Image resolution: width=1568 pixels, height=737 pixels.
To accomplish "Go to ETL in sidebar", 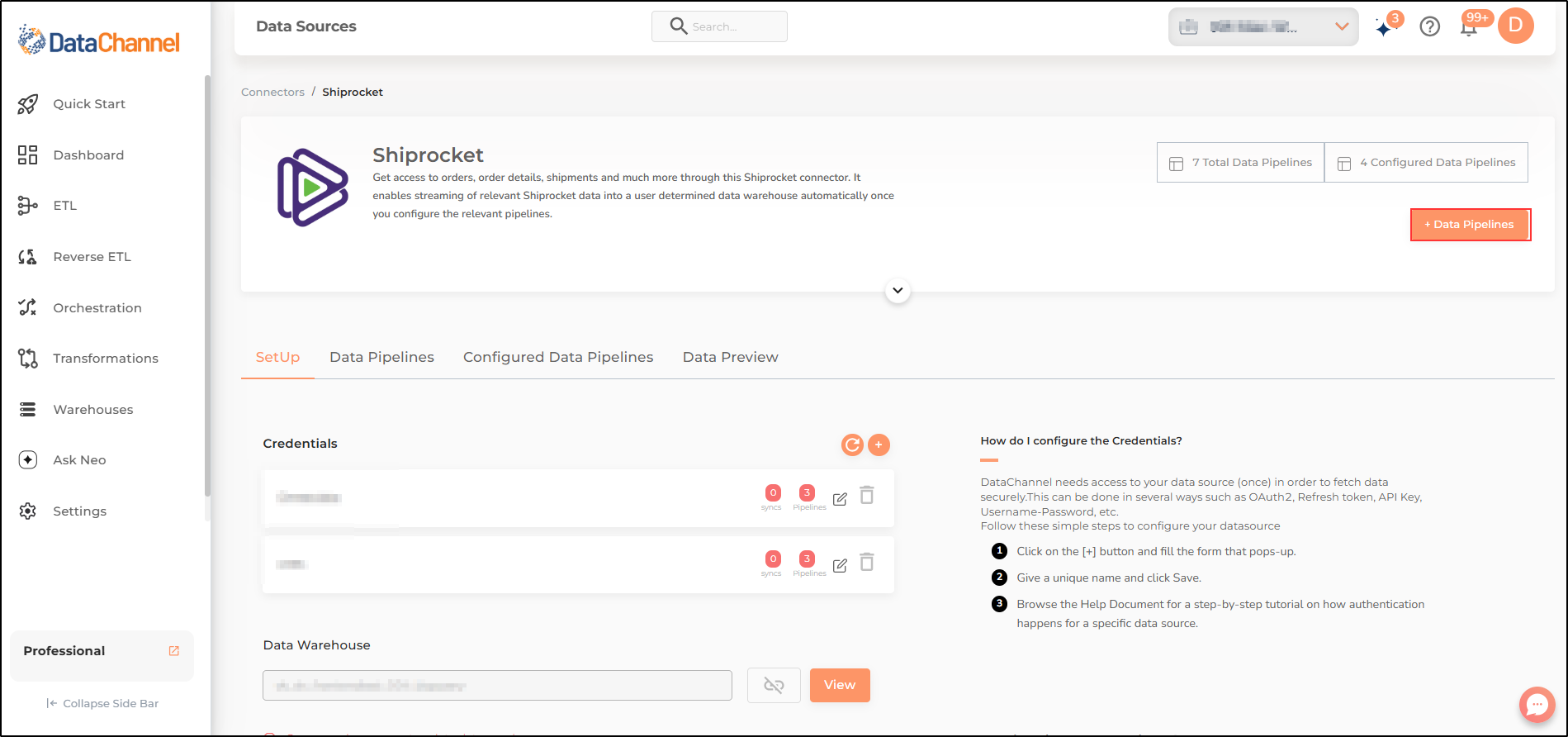I will pos(64,206).
